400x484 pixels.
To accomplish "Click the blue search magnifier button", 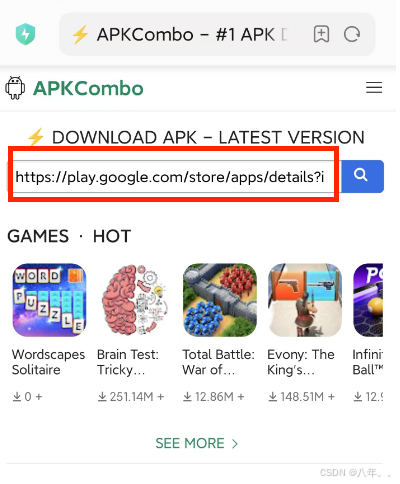I will pos(362,176).
